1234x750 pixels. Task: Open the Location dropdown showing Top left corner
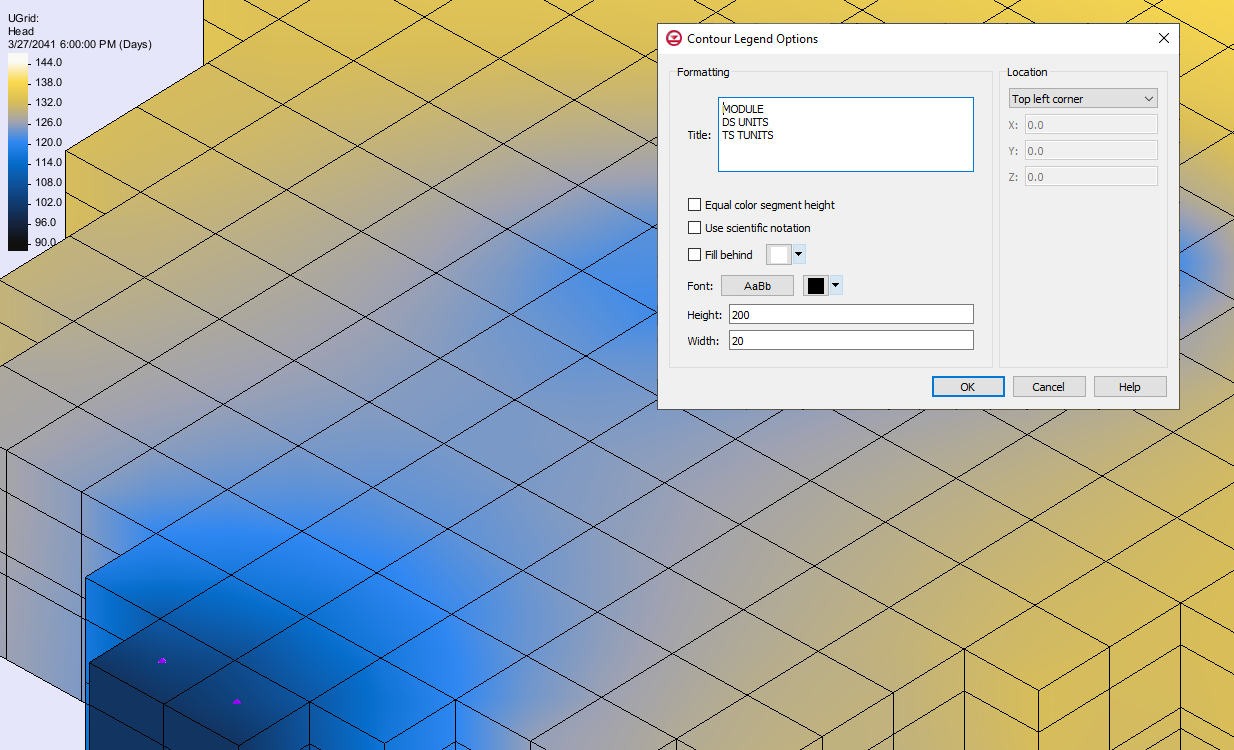pos(1082,99)
